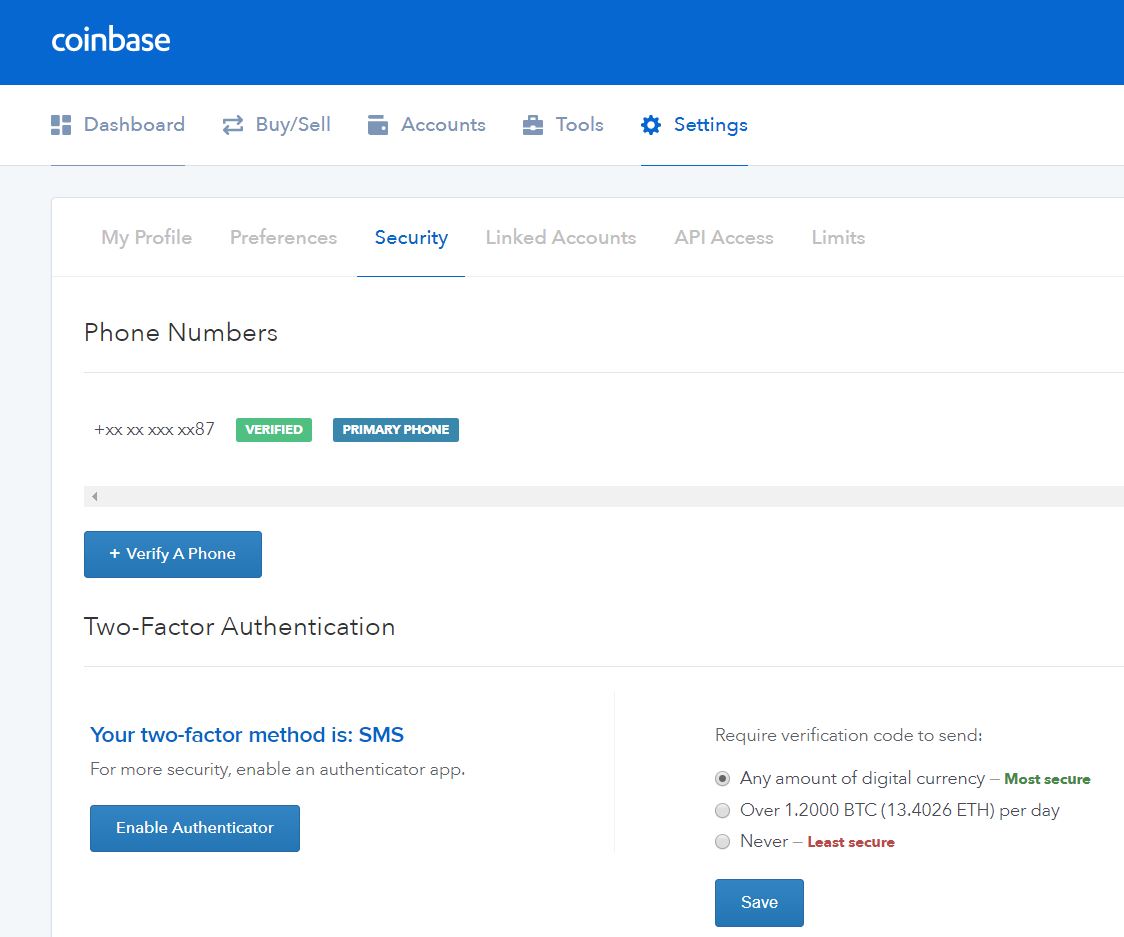Viewport: 1124px width, 937px height.
Task: Select 'Over 1.2000 BTC per day' radio option
Action: coord(723,810)
